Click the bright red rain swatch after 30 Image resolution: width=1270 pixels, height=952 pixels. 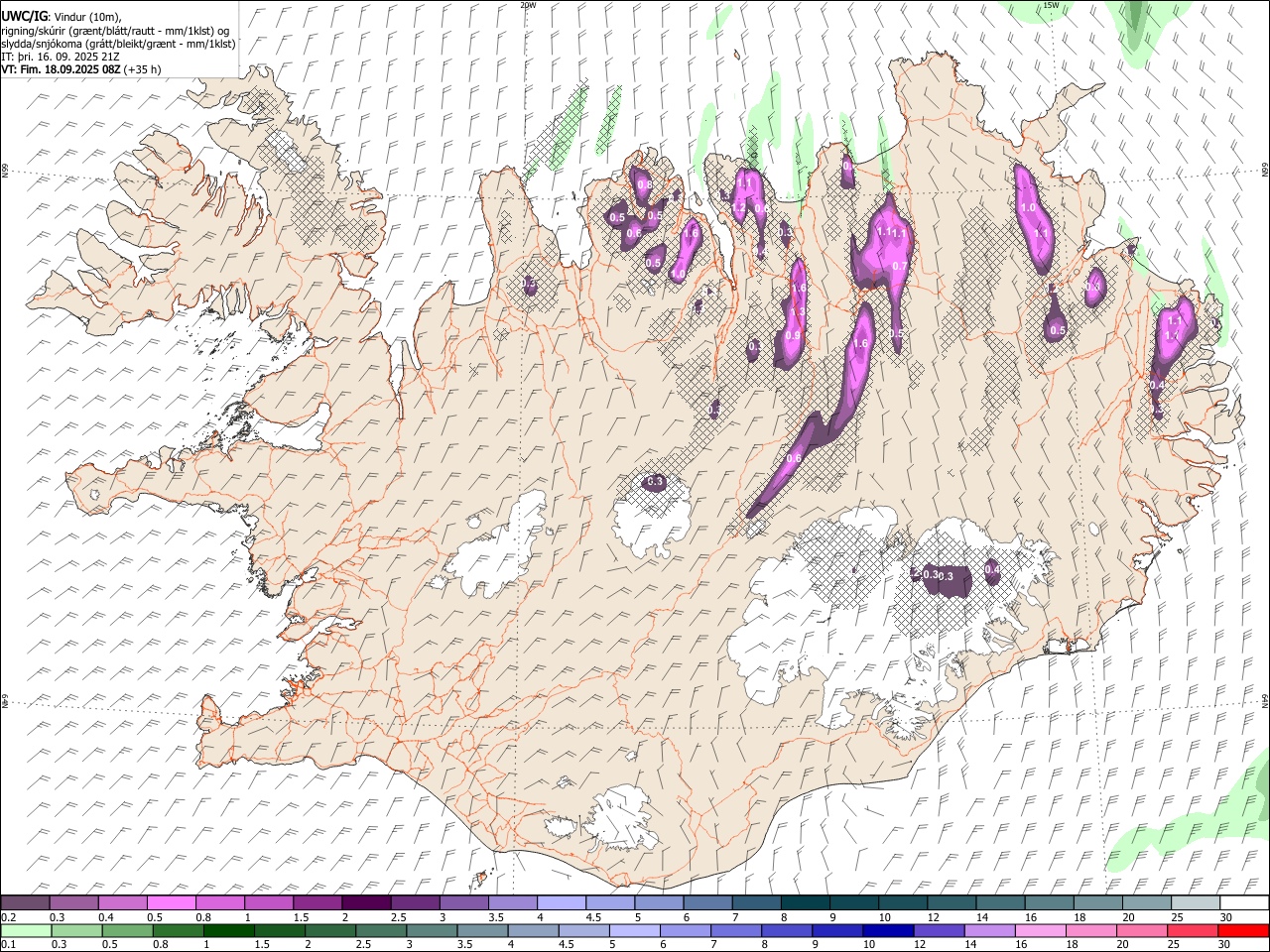click(x=1243, y=930)
